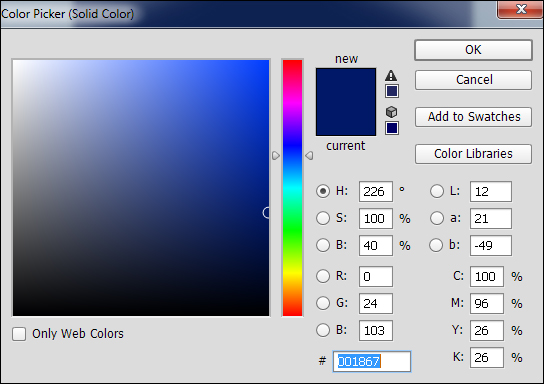Screen dimensions: 544x384
Task: Click the current color swatch
Action: [x=346, y=119]
